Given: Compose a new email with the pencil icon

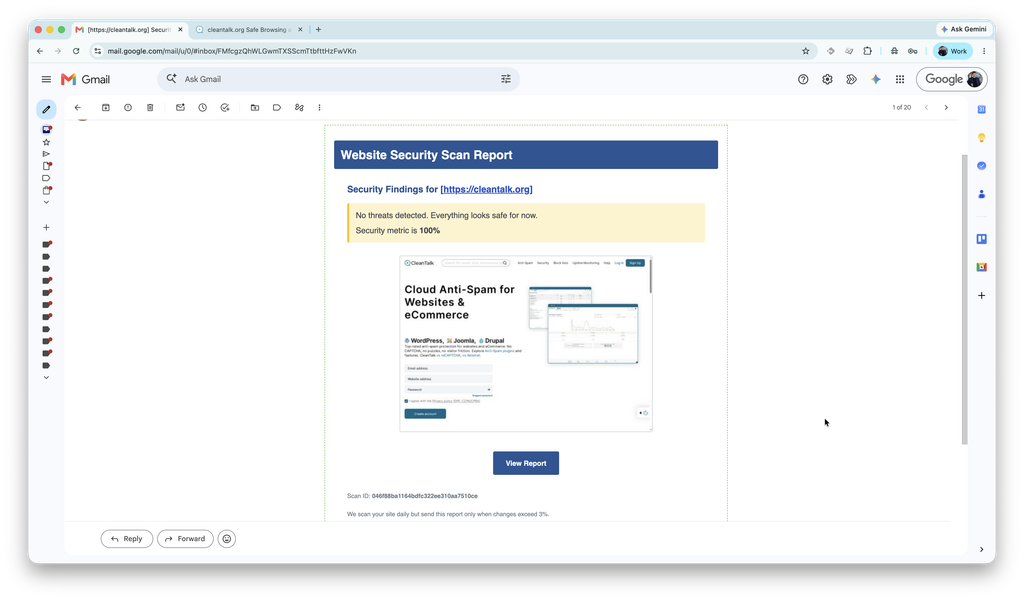Looking at the screenshot, I should 46,109.
